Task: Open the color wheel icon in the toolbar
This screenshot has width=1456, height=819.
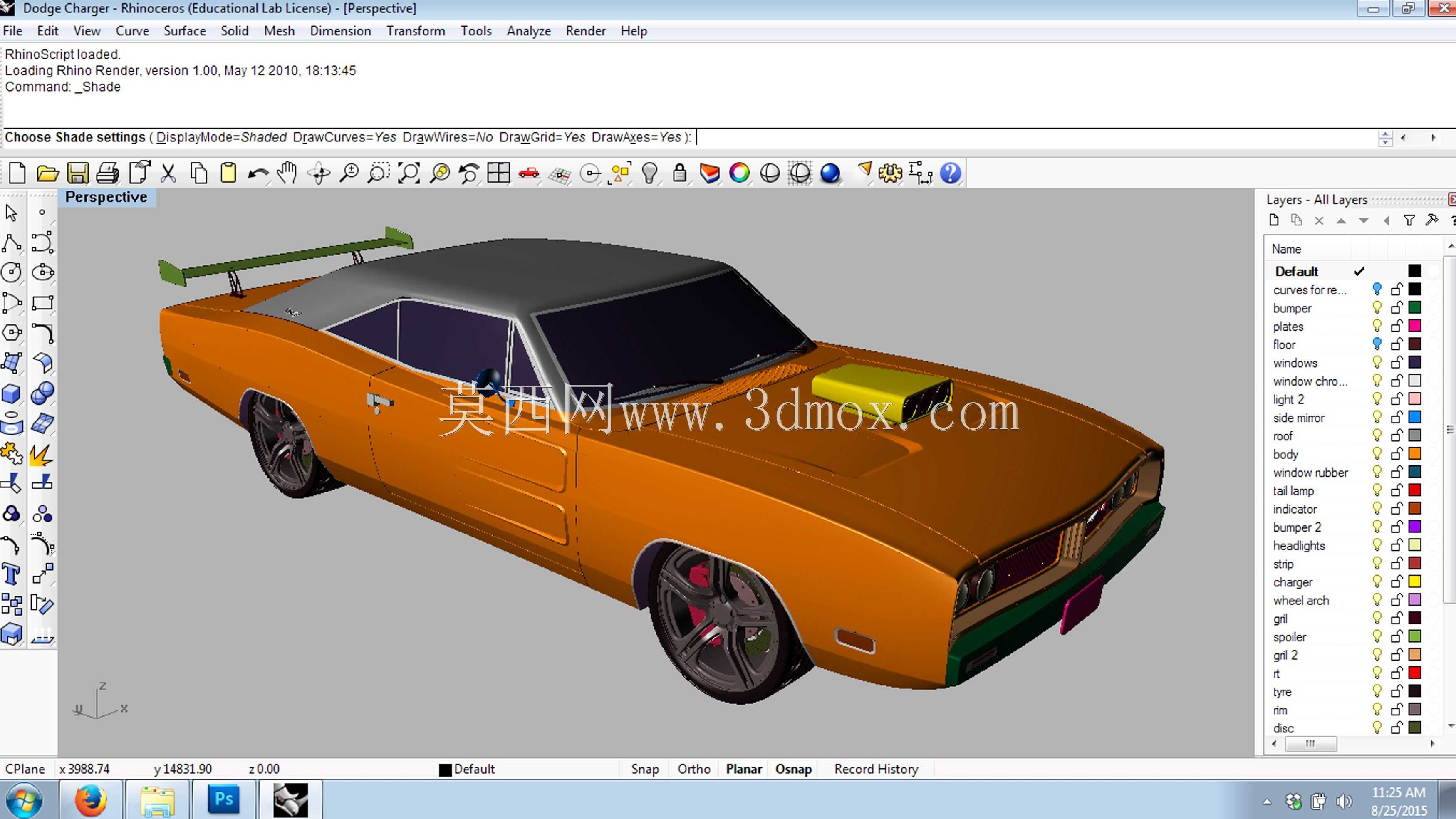Action: point(739,173)
